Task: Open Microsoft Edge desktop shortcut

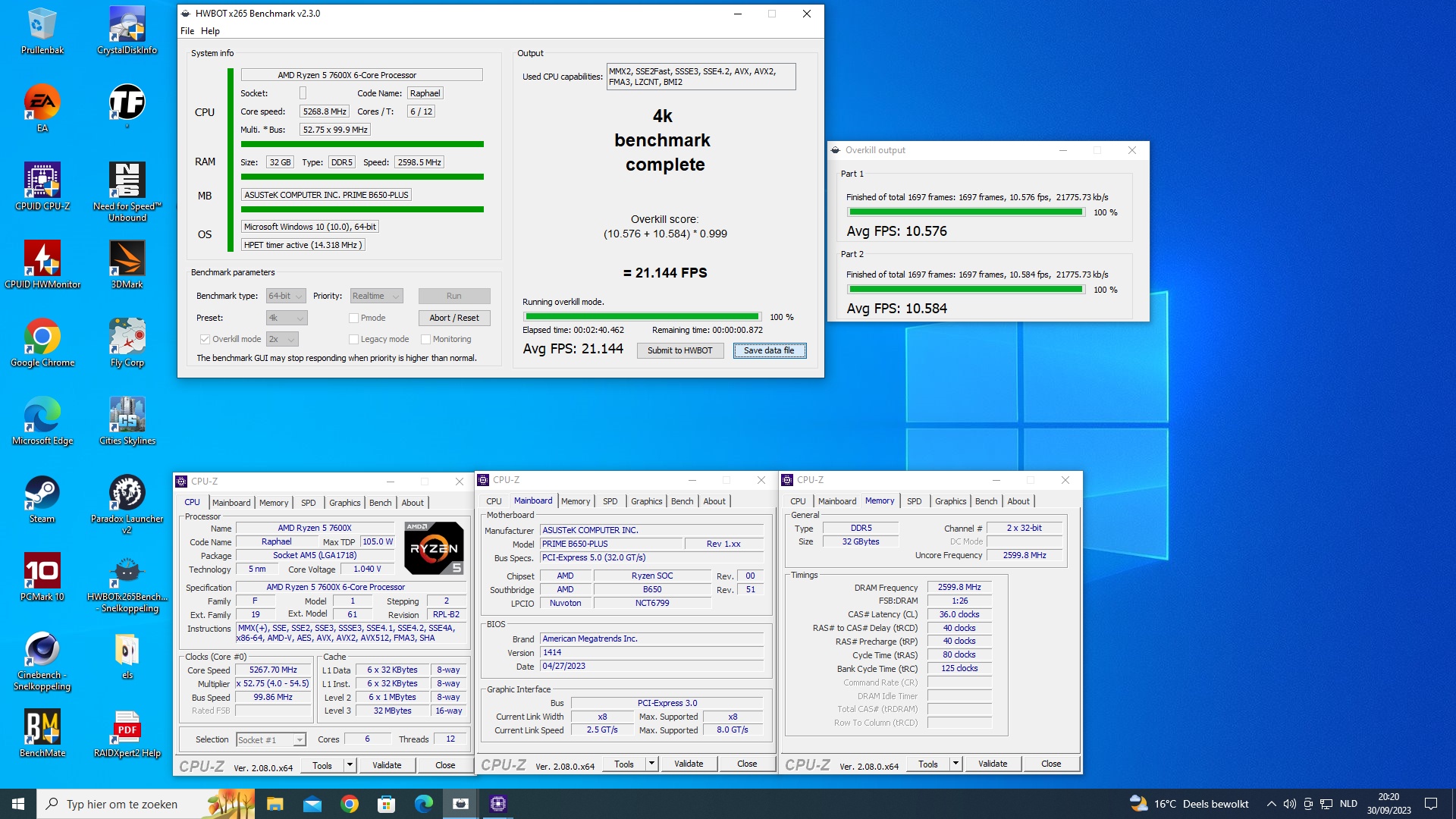Action: click(42, 421)
